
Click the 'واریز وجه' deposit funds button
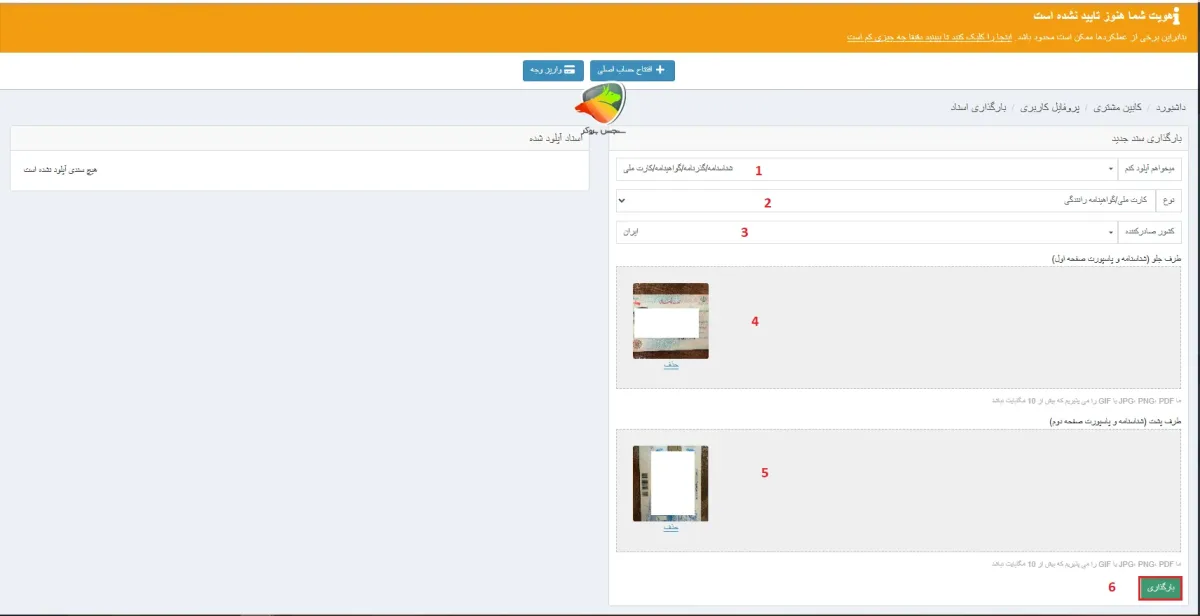coord(553,70)
